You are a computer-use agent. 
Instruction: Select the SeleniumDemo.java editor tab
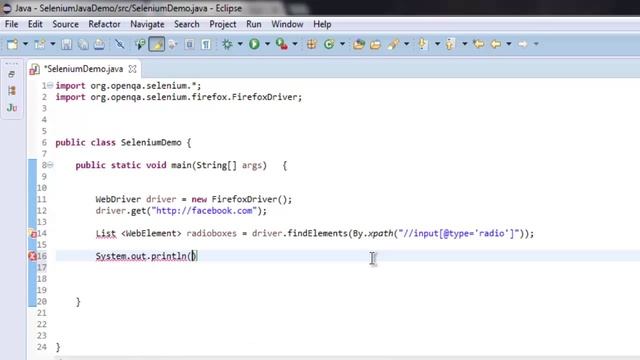coord(83,69)
